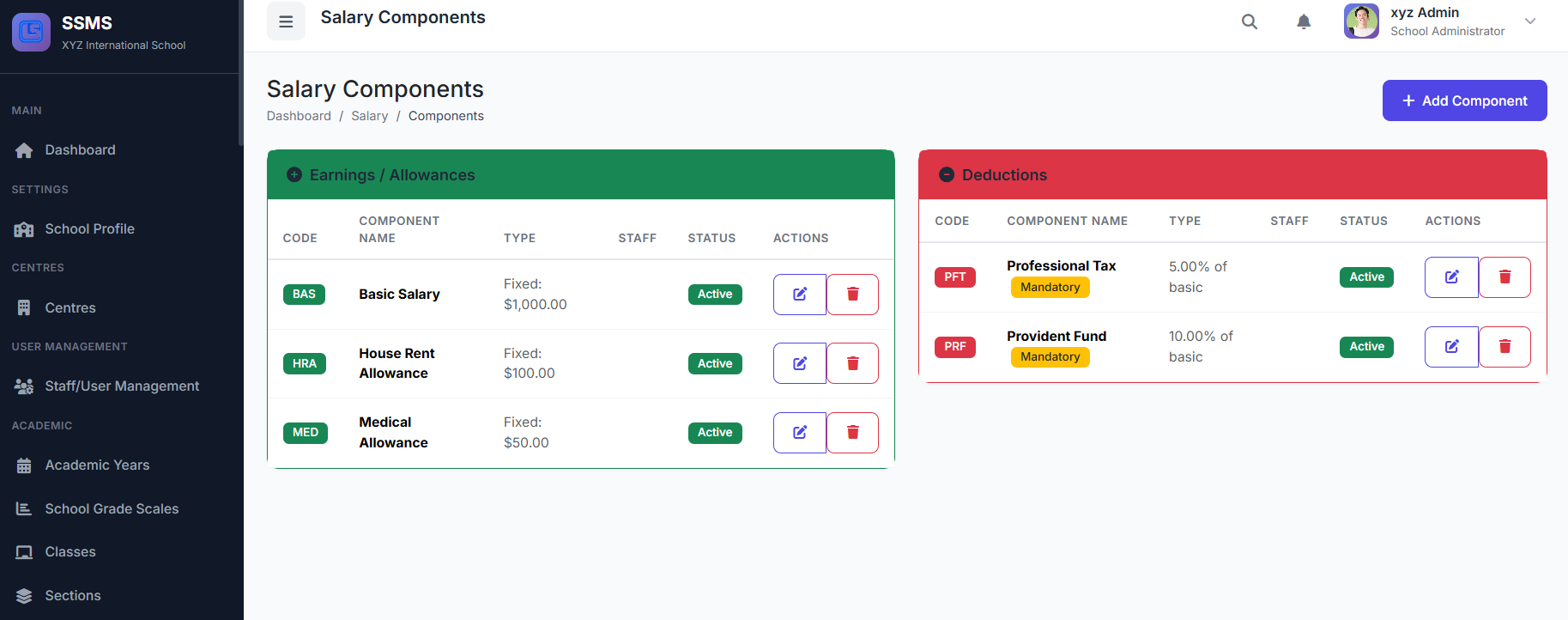This screenshot has width=1568, height=620.
Task: Follow the Dashboard breadcrumb link
Action: [299, 116]
